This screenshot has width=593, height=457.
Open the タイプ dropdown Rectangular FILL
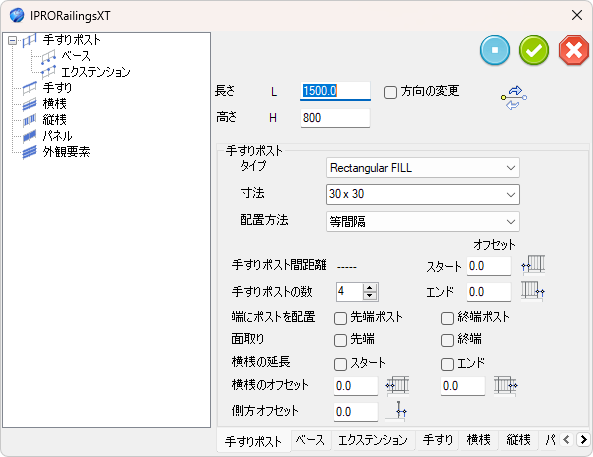[x=422, y=168]
